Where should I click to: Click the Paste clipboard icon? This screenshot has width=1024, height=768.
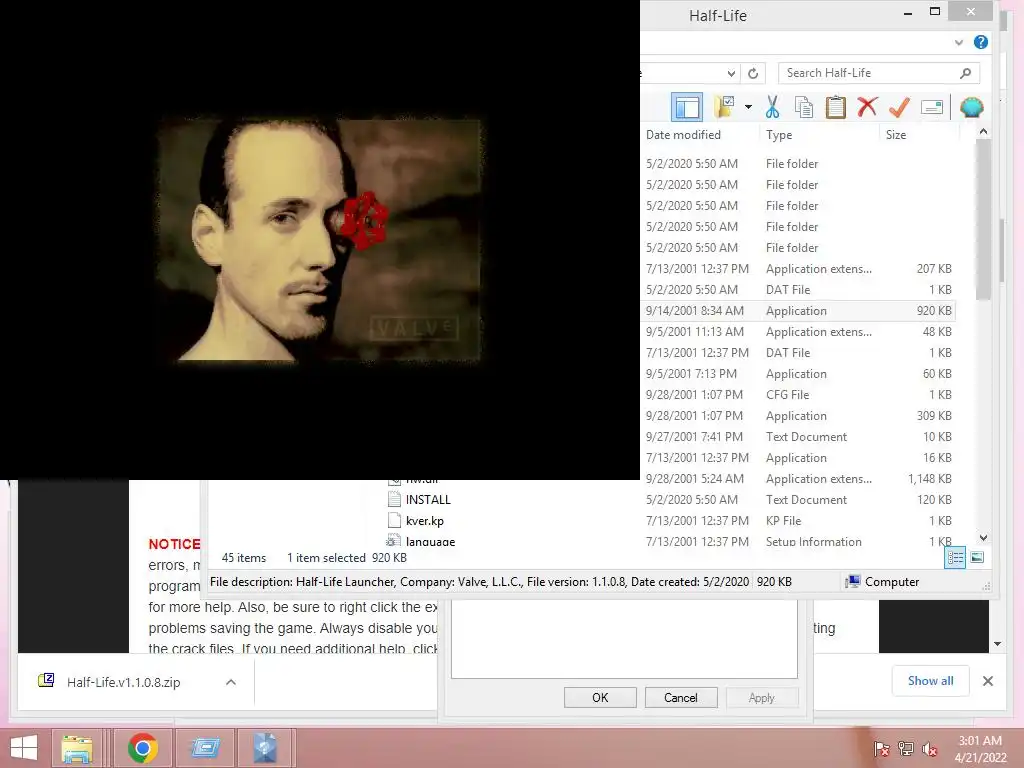pyautogui.click(x=835, y=107)
